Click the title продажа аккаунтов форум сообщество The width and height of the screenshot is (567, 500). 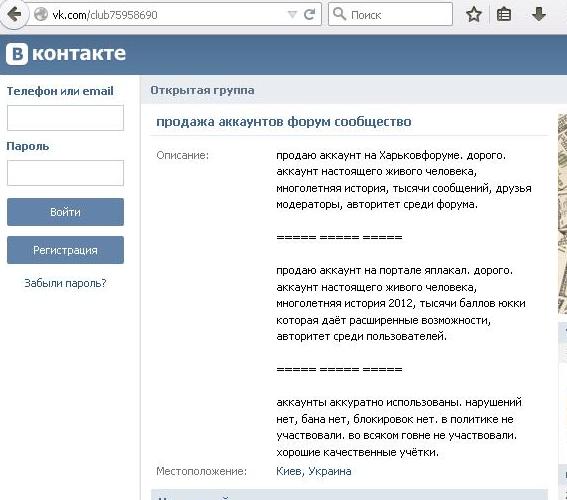[x=284, y=122]
